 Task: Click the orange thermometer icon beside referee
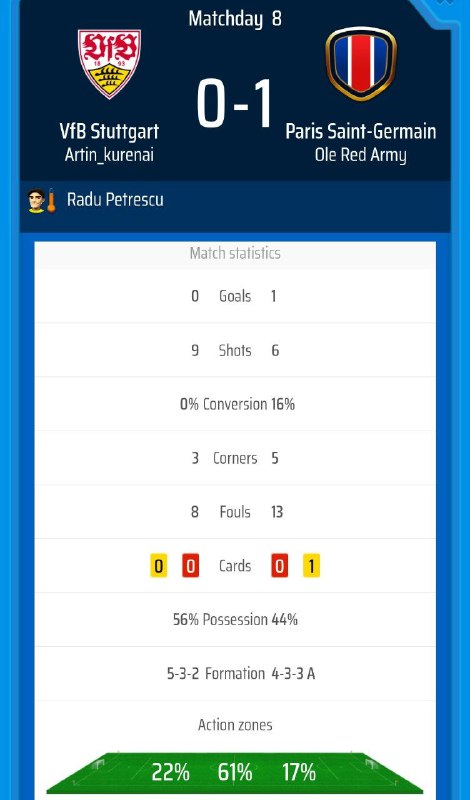51,201
